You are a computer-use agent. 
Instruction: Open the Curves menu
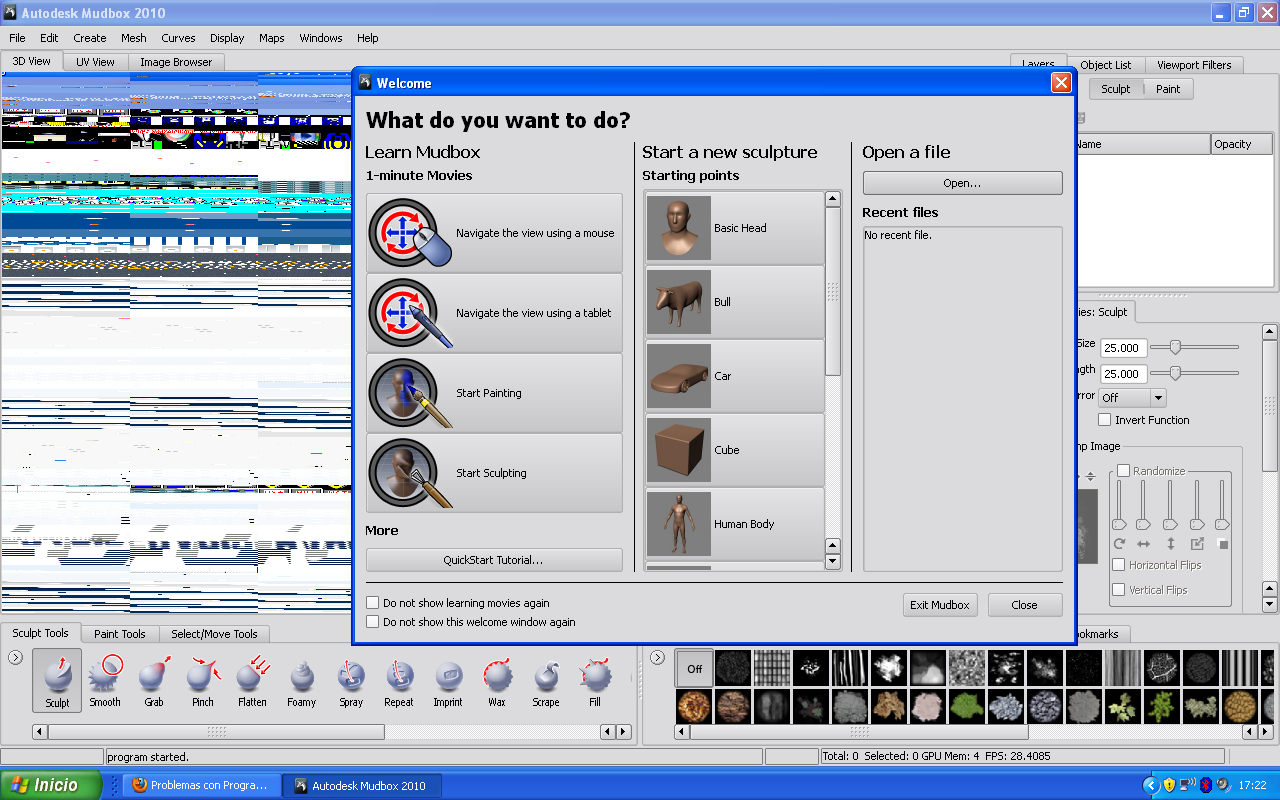[178, 38]
